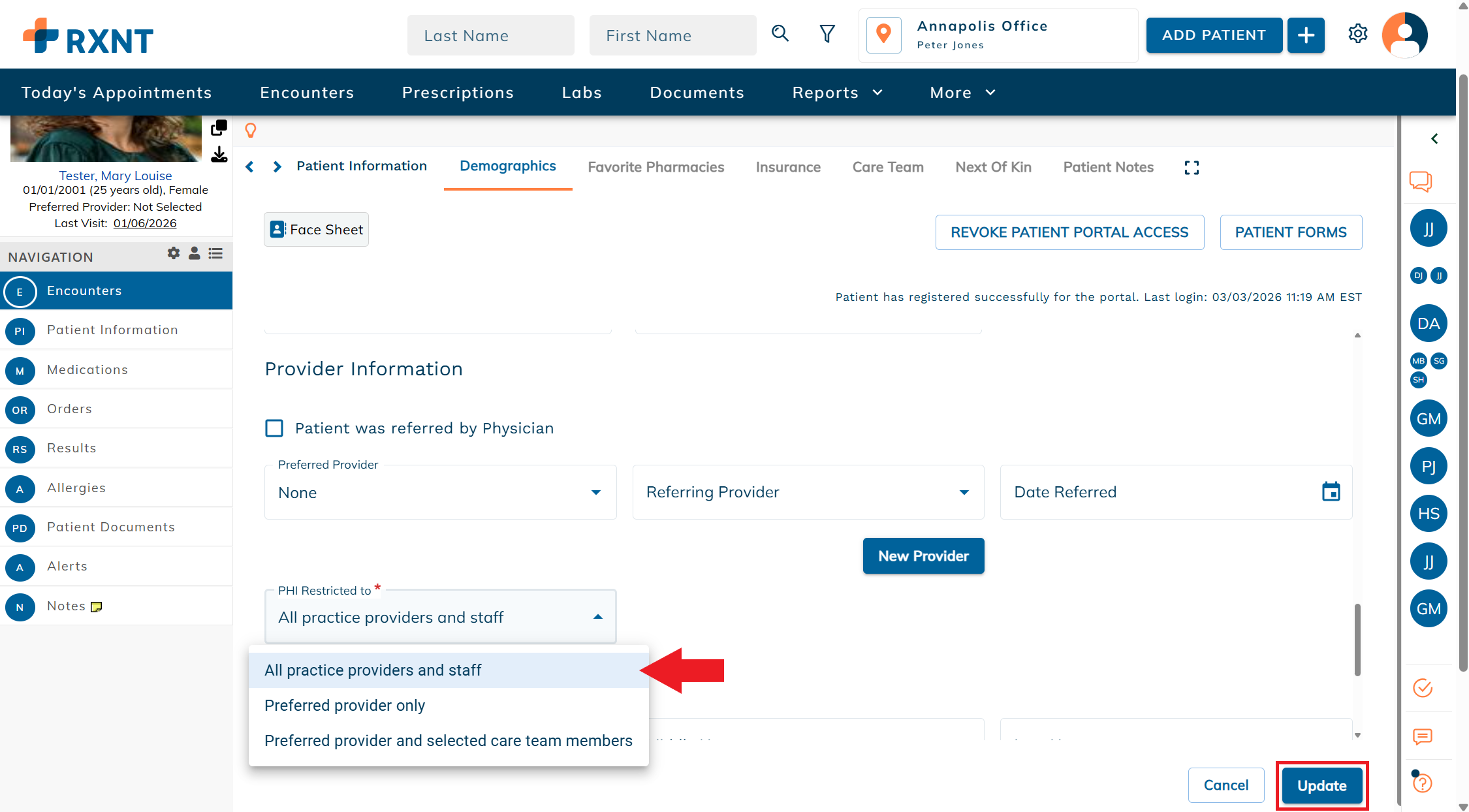The height and width of the screenshot is (812, 1469).
Task: Click the lightbulb tips icon
Action: pos(251,130)
